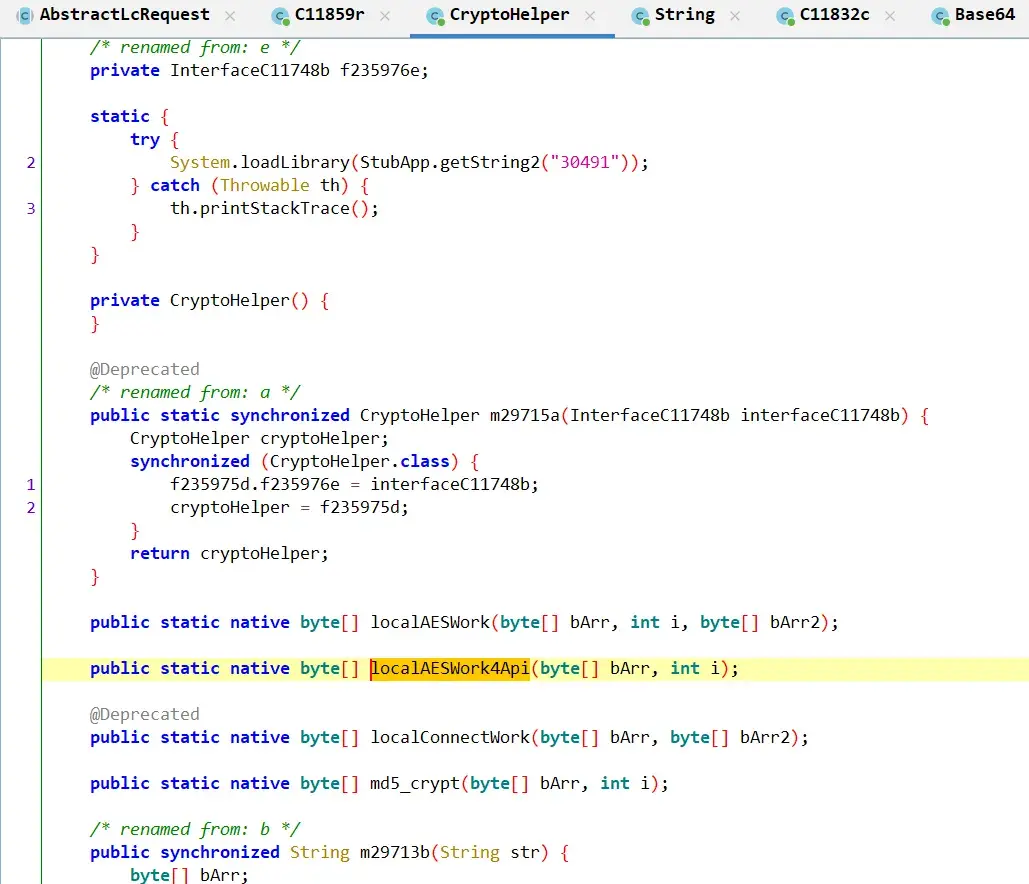The width and height of the screenshot is (1029, 884).
Task: Close the CryptoHelper tab
Action: 590,16
